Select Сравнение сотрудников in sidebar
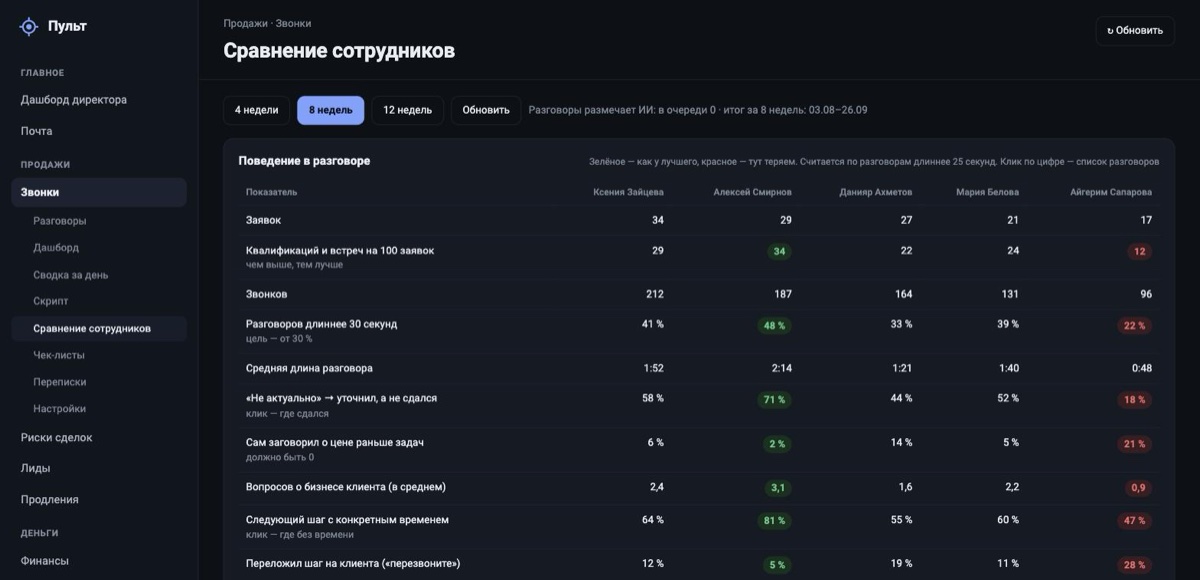The width and height of the screenshot is (1200, 580). (x=99, y=329)
